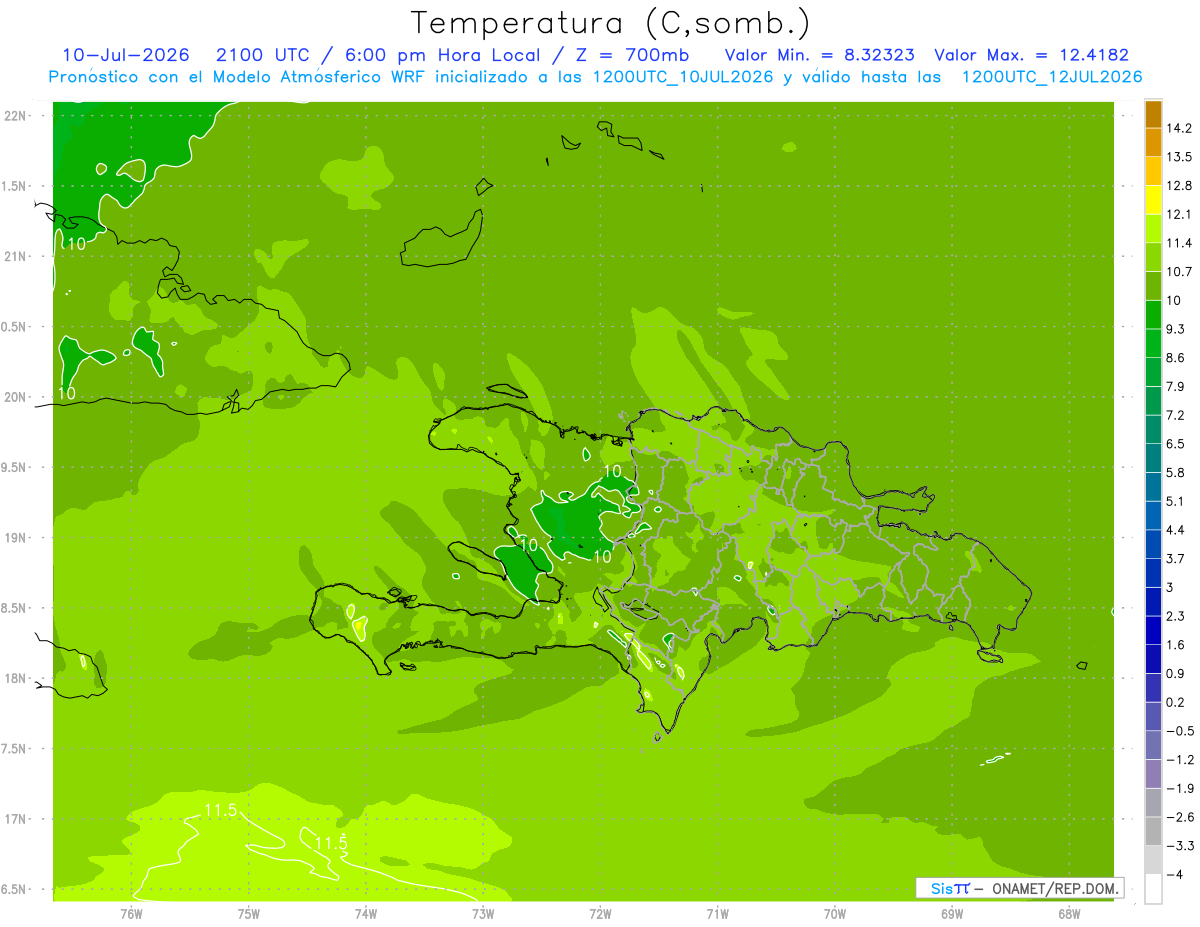Click '1200UTC_10JUL2026' initialization time text
1200x927 pixels.
pyautogui.click(x=683, y=77)
